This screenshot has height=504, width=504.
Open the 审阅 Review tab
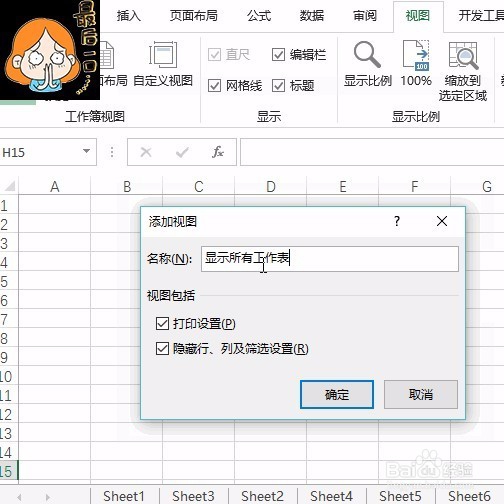point(365,16)
